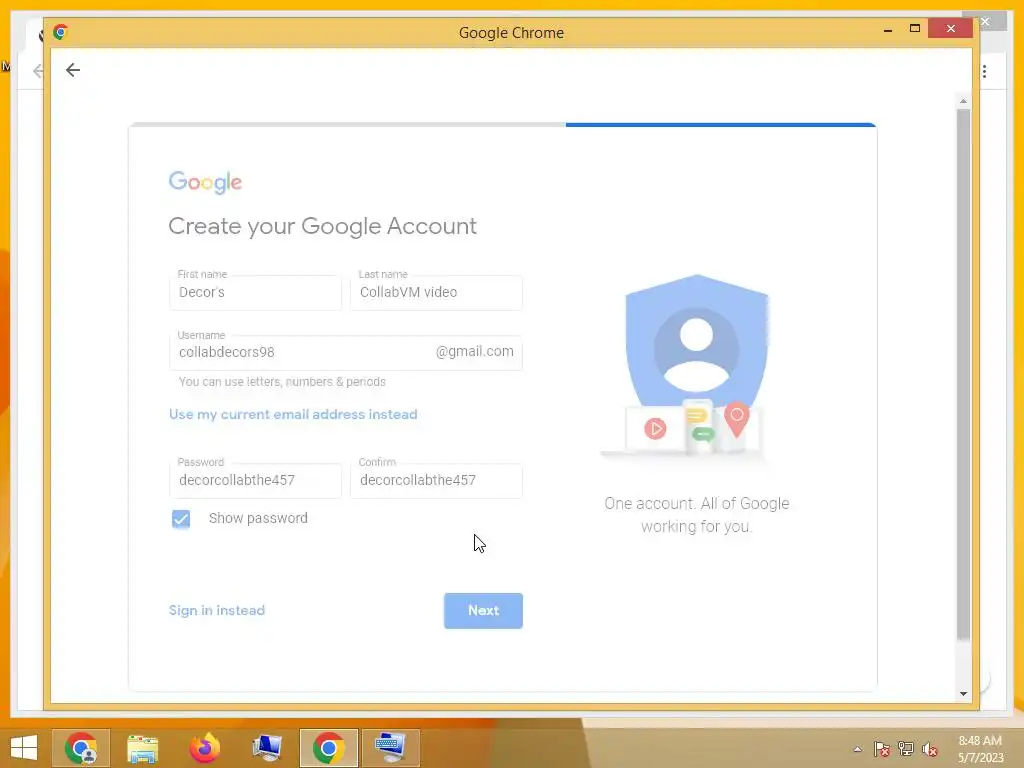Click the popup's vertical scrollbar thumb
Viewport: 1024px width, 768px height.
point(963,375)
